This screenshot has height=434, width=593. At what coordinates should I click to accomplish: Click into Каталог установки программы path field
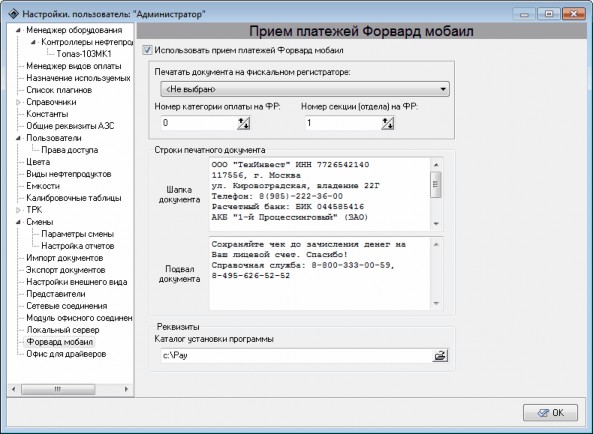pos(296,356)
